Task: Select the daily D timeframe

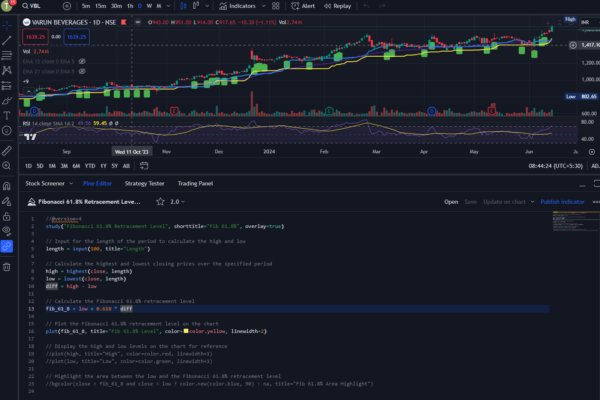Action: (x=140, y=6)
